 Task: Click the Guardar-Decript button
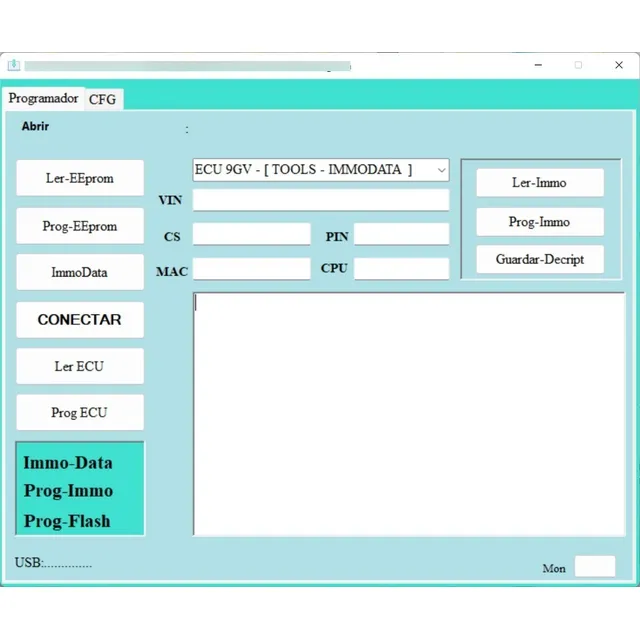click(x=540, y=259)
